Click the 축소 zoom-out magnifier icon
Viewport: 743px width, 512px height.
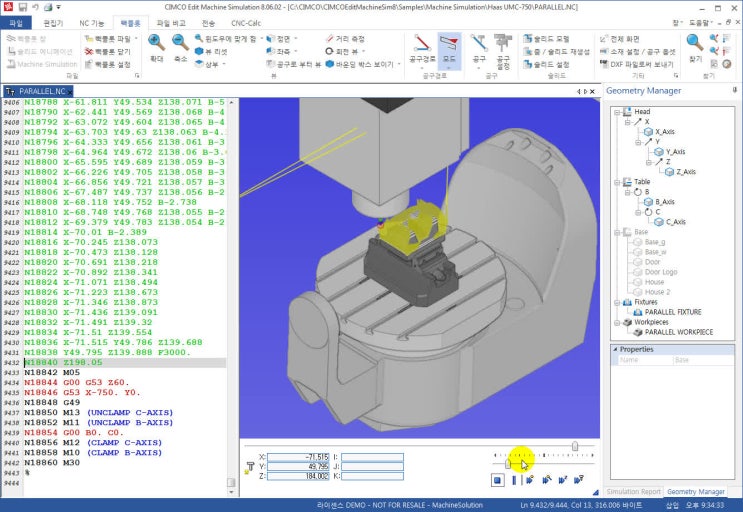coord(180,46)
